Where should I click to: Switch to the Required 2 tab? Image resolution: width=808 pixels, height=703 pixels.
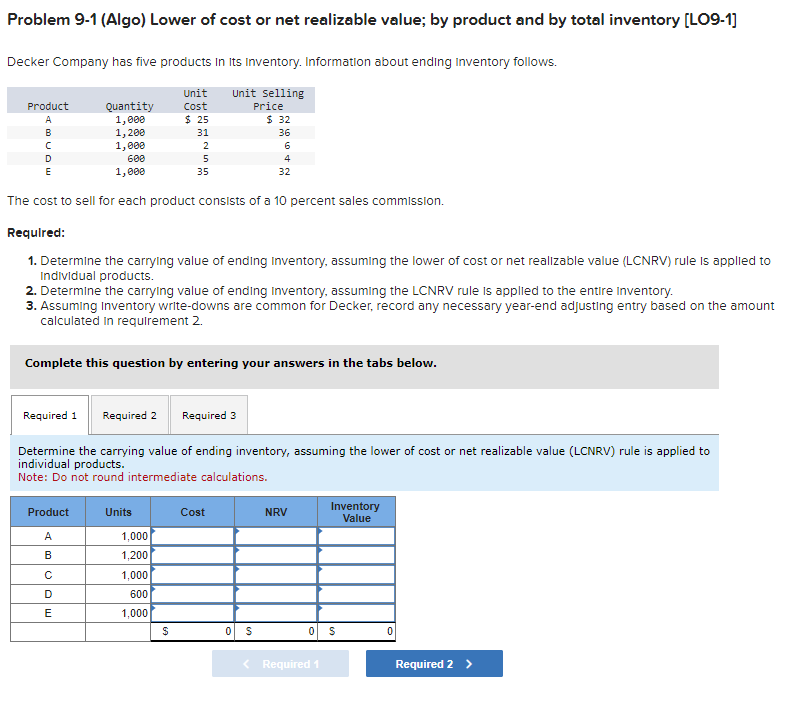tap(129, 415)
